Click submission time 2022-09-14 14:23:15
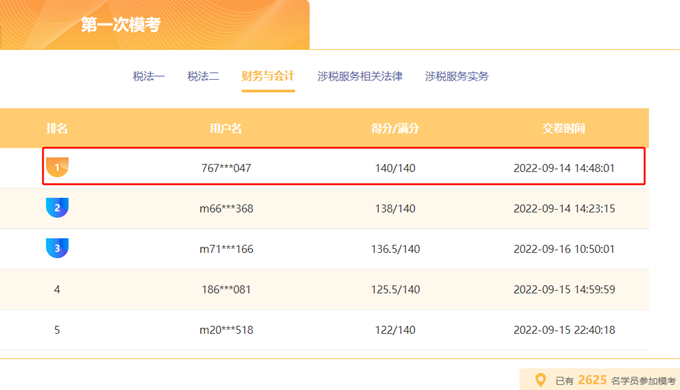The width and height of the screenshot is (680, 390). [564, 209]
